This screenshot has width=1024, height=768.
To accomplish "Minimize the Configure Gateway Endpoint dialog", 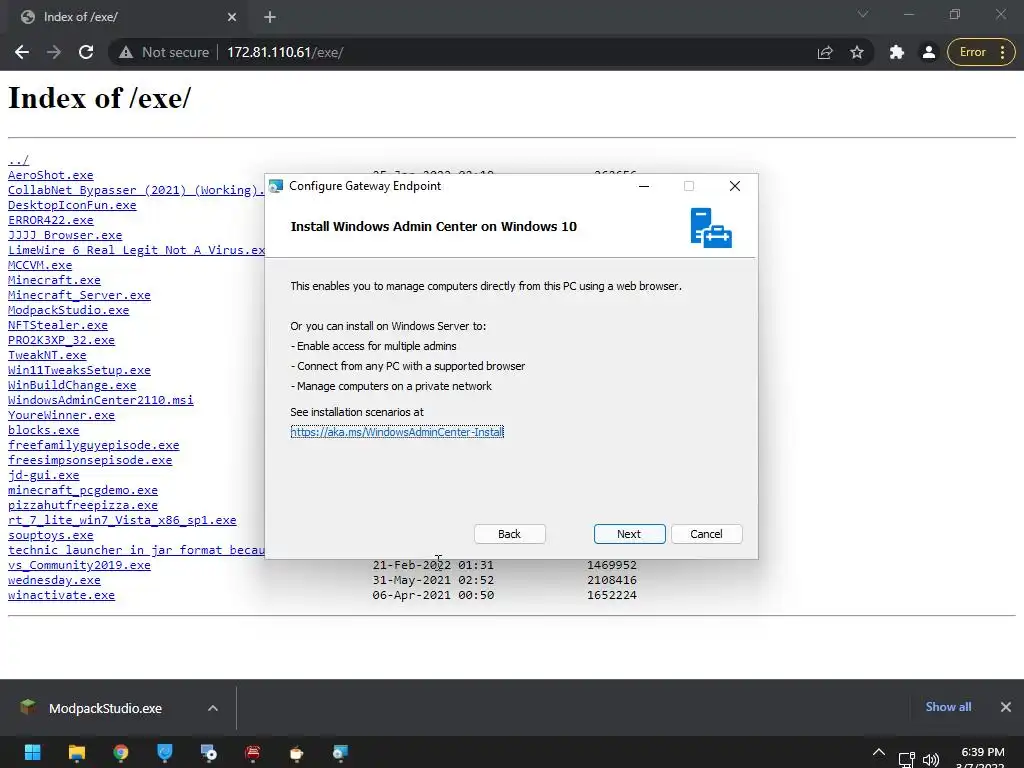I will click(644, 186).
